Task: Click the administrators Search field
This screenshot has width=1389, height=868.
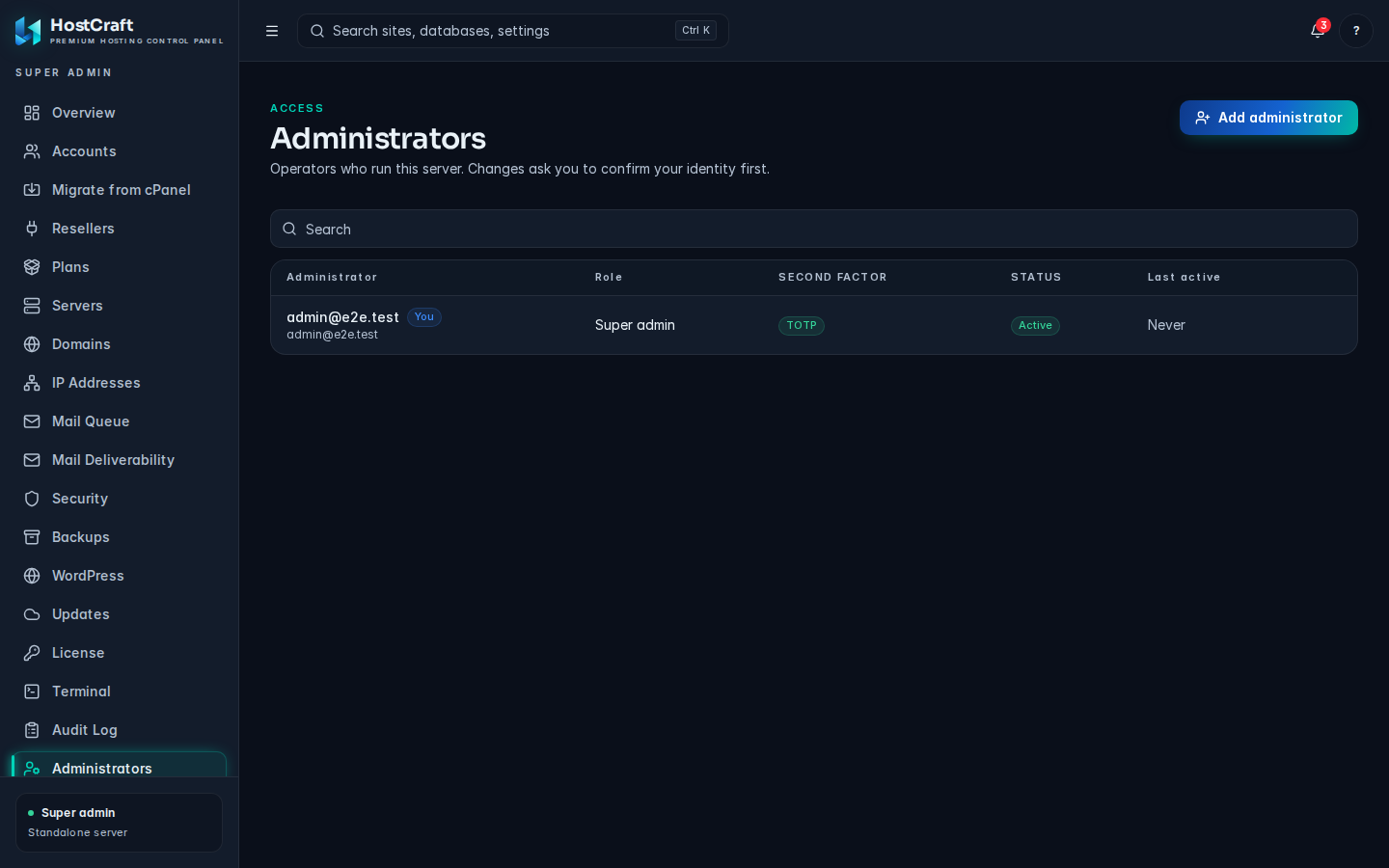Action: click(x=814, y=229)
